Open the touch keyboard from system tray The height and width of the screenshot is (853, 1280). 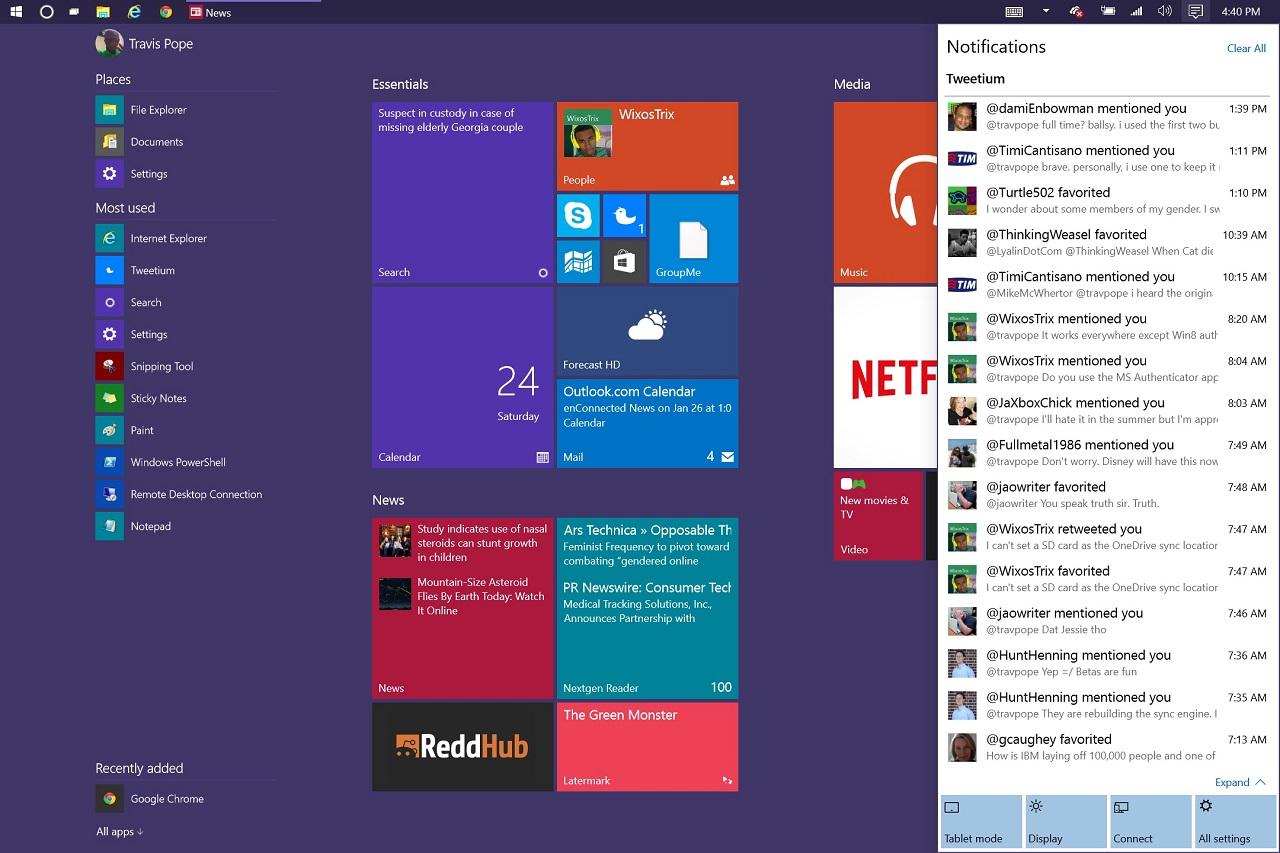1014,12
